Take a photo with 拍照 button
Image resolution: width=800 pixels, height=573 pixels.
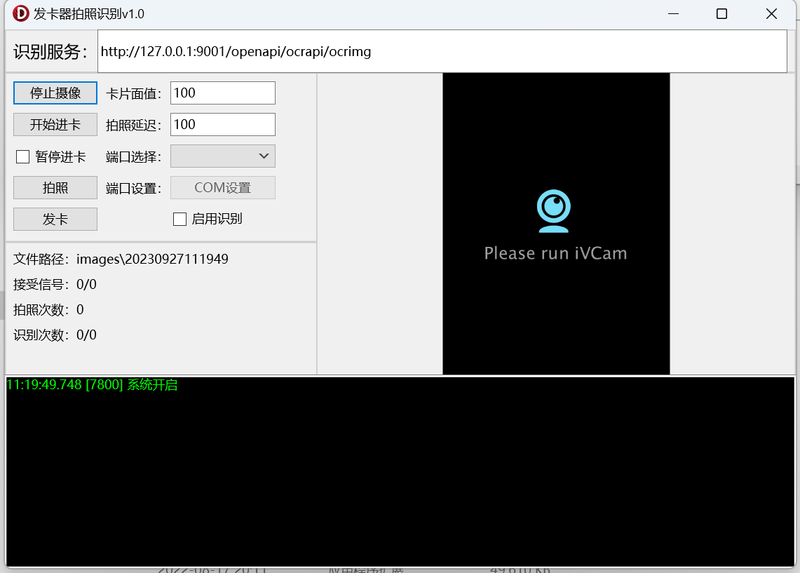click(55, 188)
